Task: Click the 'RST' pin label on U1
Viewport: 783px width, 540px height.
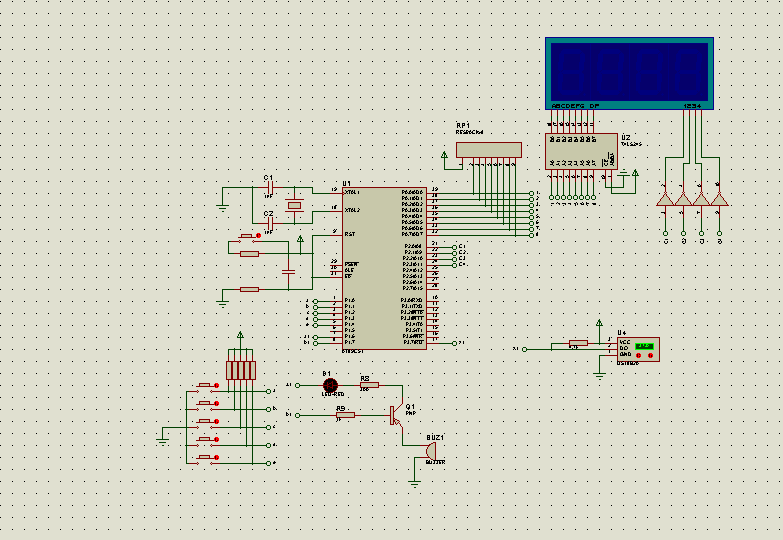Action: coord(350,234)
